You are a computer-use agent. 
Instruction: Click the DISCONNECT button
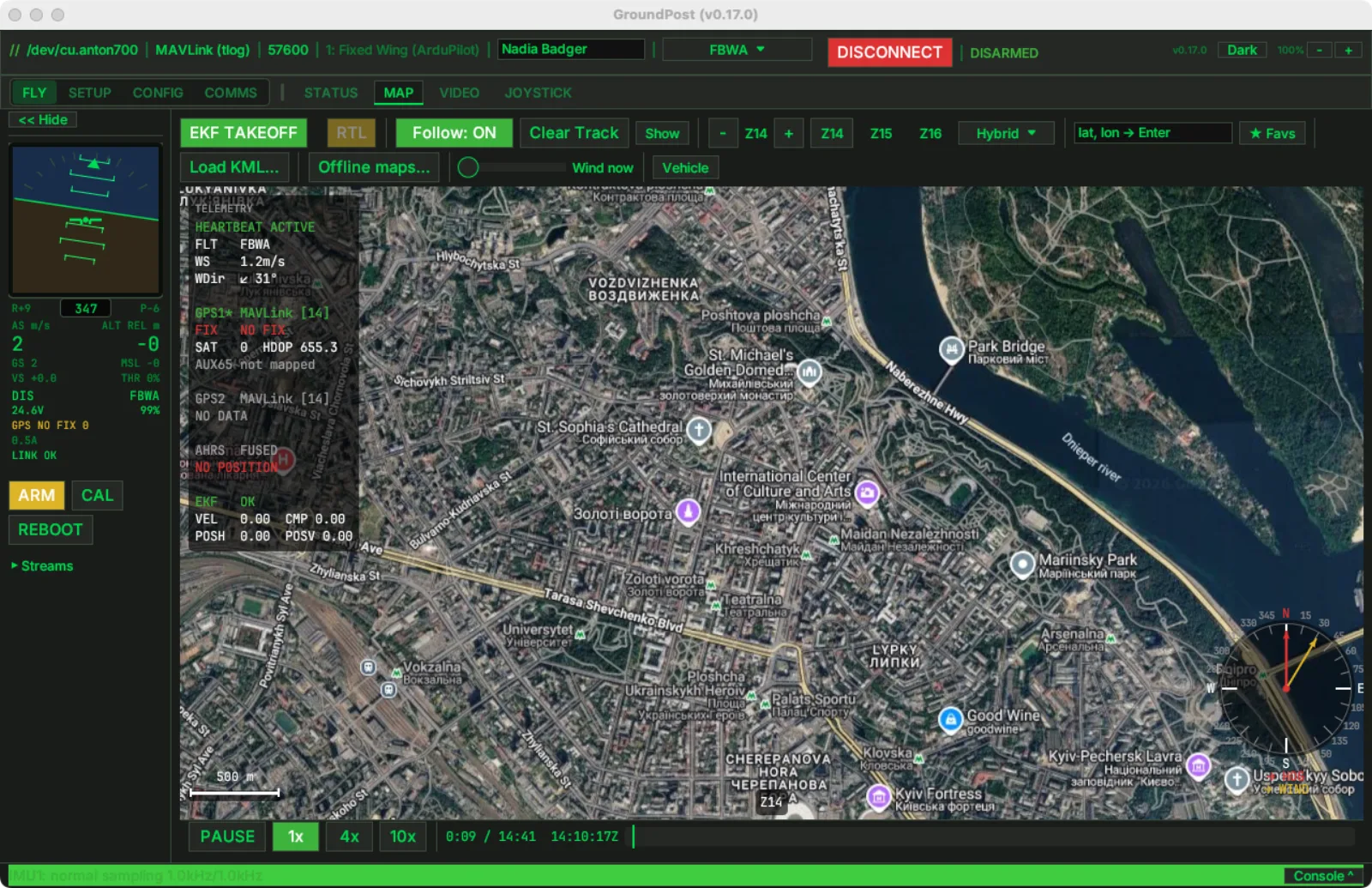(889, 52)
